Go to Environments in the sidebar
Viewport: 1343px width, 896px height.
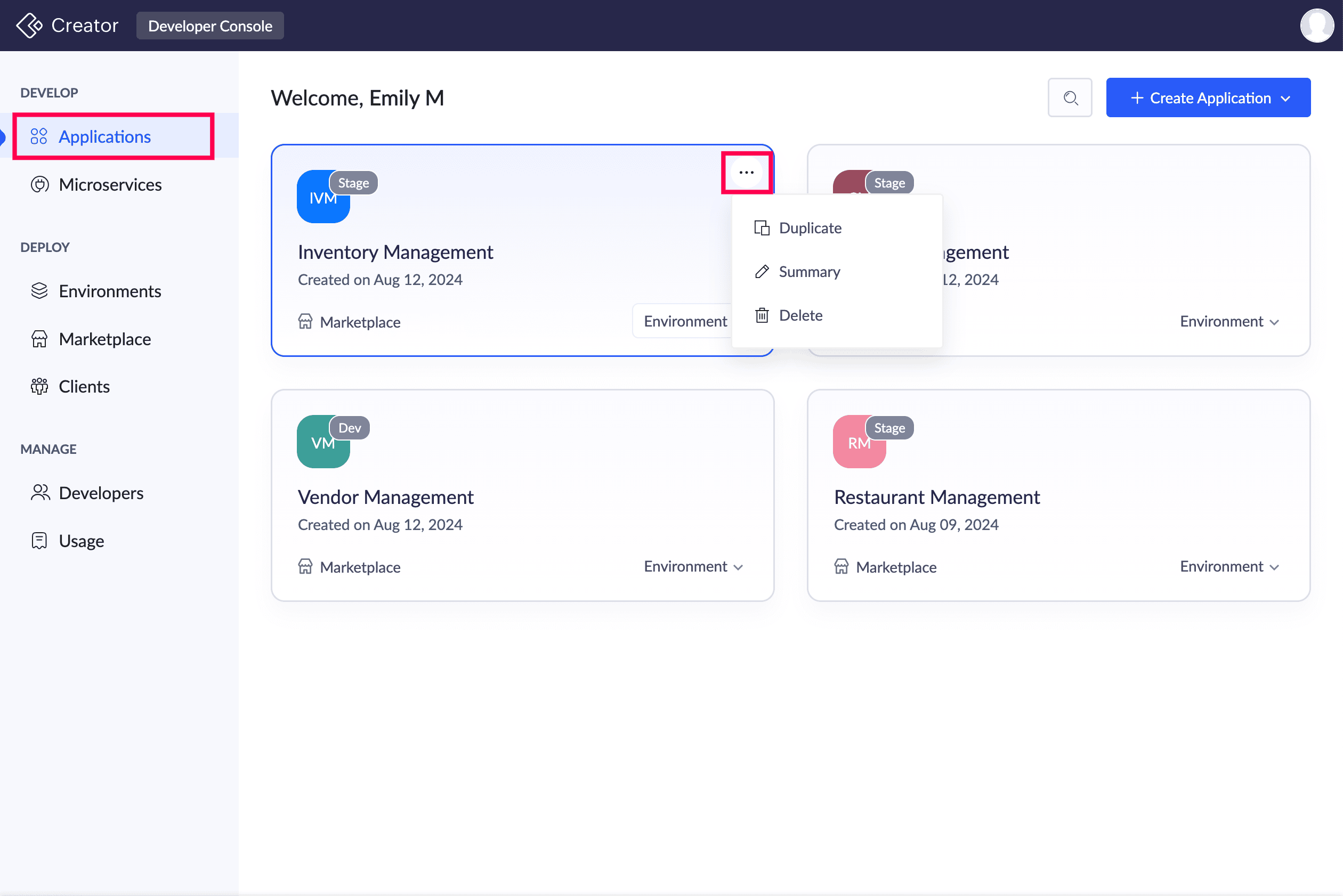click(110, 291)
